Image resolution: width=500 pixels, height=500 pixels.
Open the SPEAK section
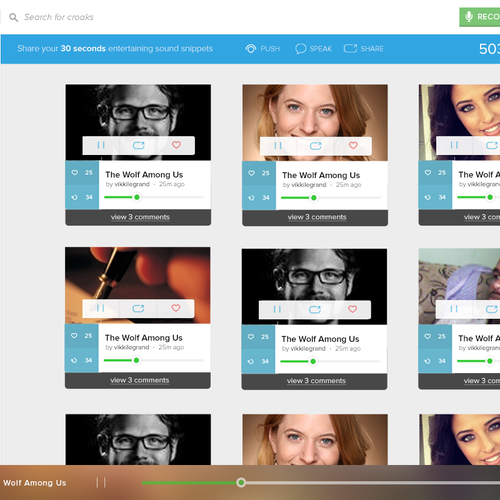(313, 49)
